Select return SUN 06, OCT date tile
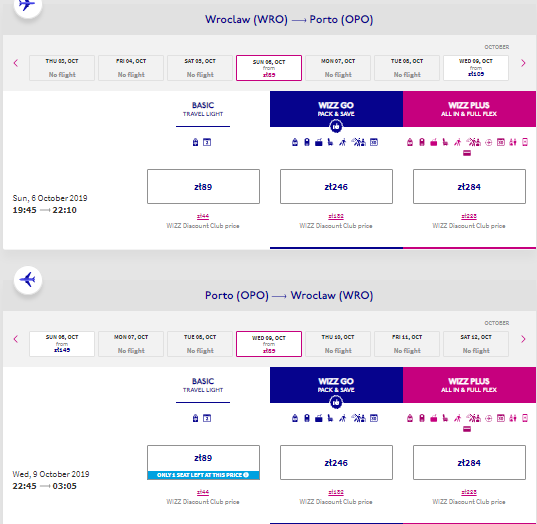Viewport: 537px width, 524px height. [62, 344]
